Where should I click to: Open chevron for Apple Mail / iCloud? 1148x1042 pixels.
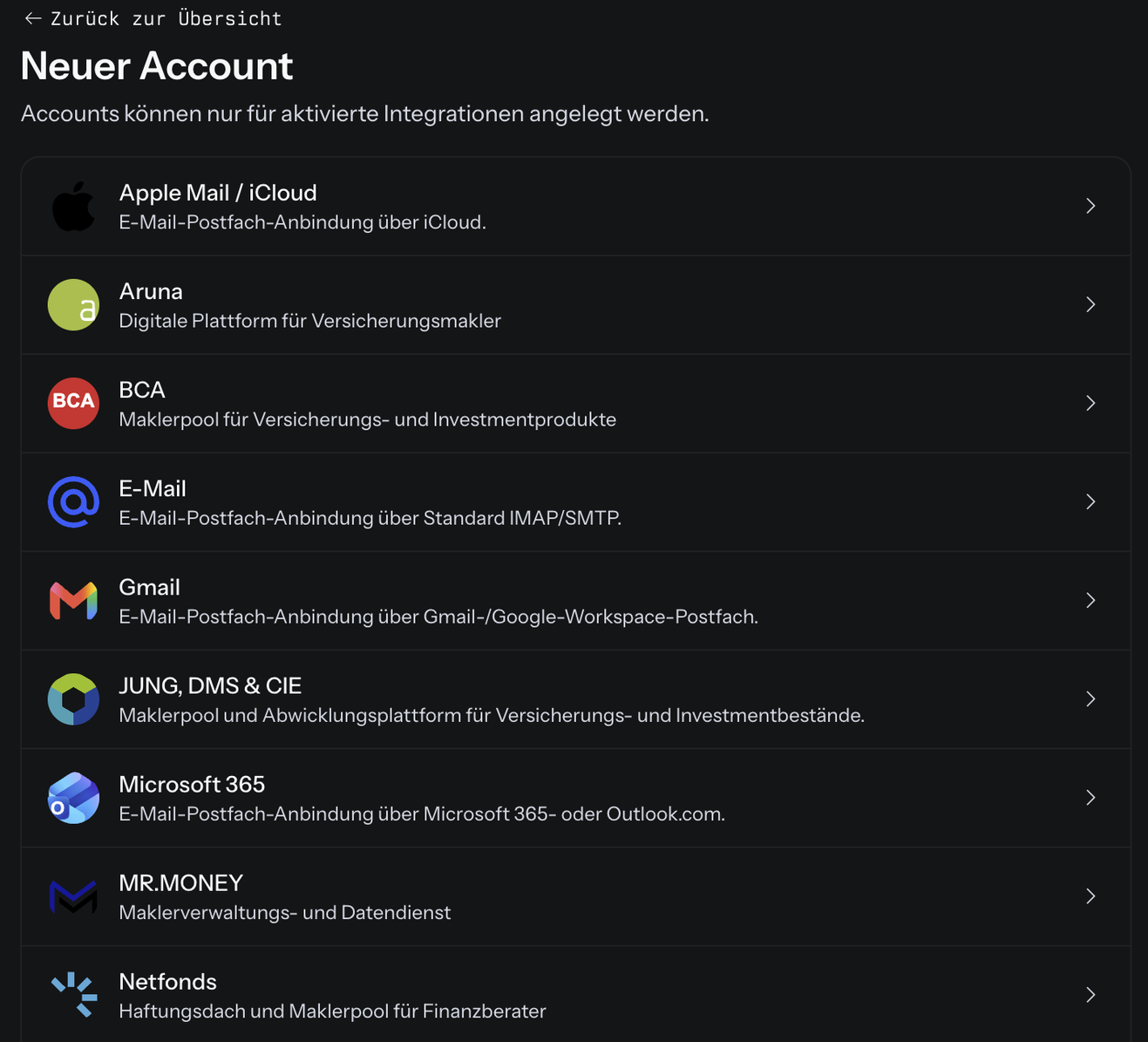(1090, 206)
